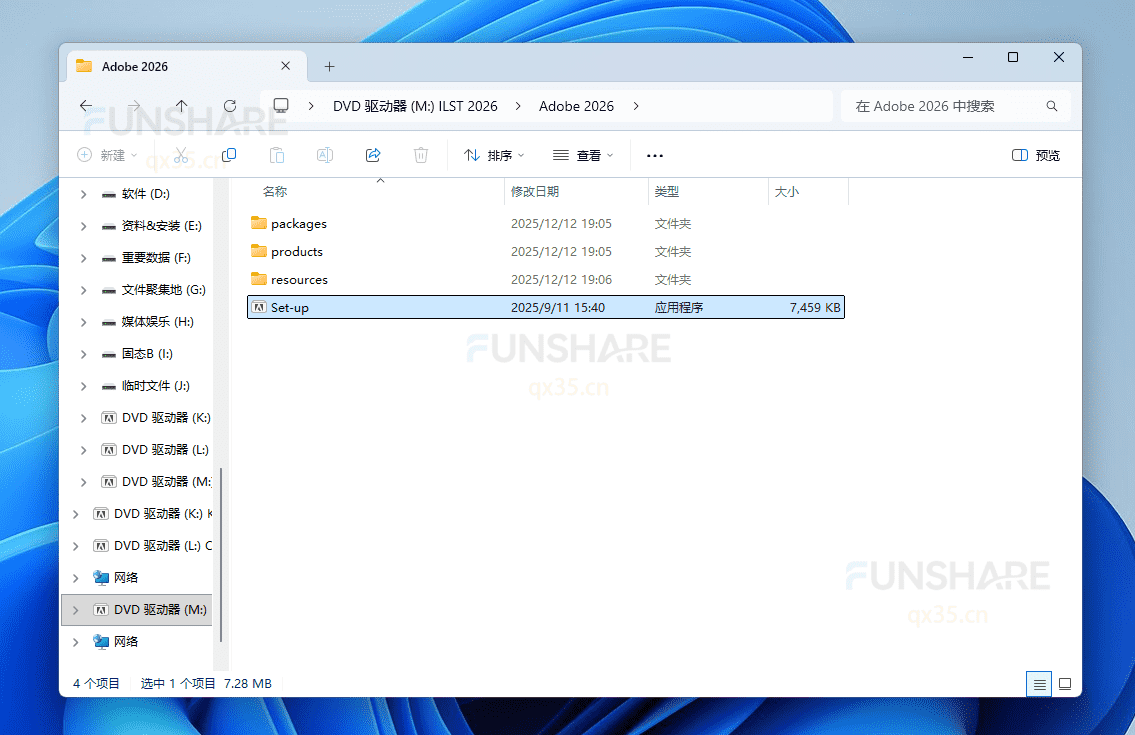The height and width of the screenshot is (735, 1135).
Task: Switch to details list view icon
Action: point(1039,684)
